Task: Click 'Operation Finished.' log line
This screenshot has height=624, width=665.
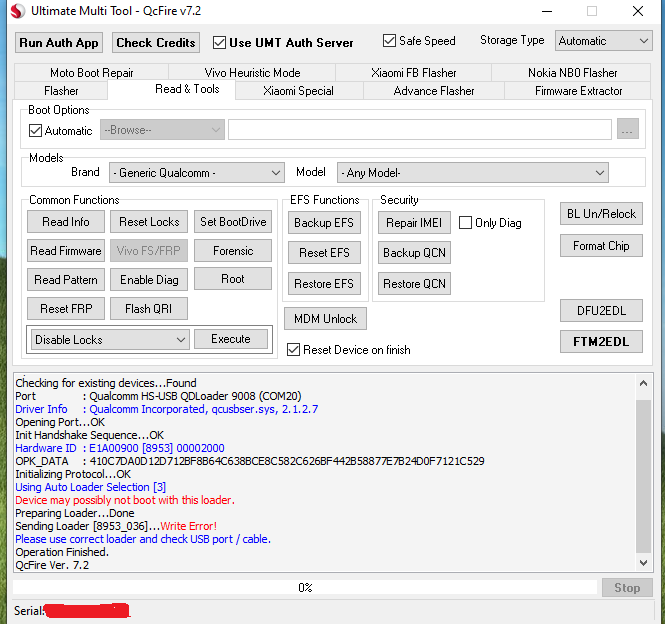Action: pyautogui.click(x=62, y=552)
